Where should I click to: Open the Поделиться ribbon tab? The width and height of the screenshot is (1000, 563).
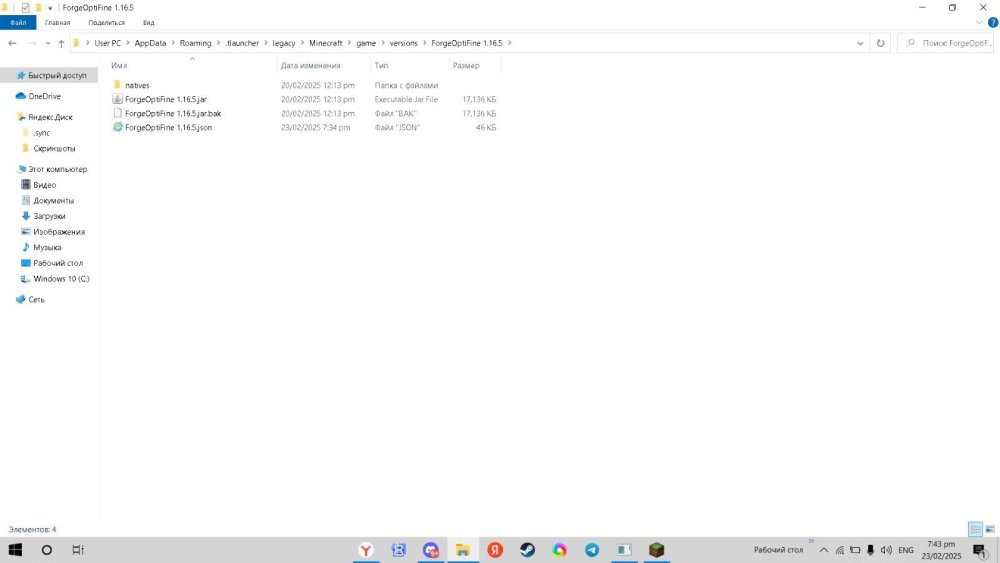coord(107,22)
